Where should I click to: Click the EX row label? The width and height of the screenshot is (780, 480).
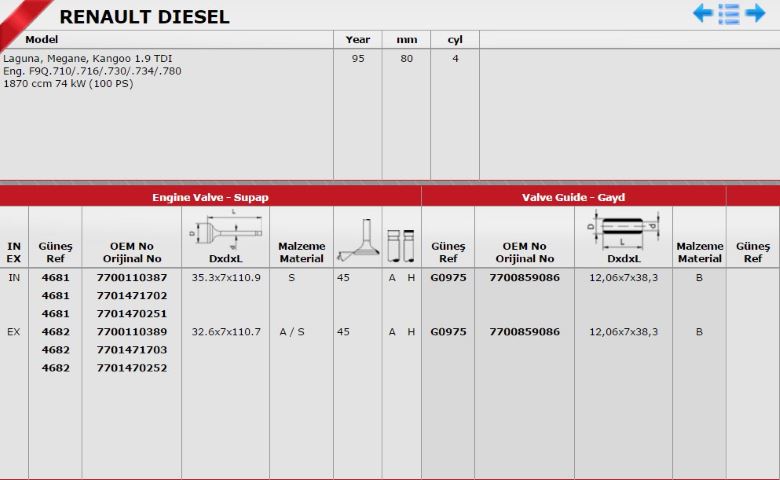pyautogui.click(x=14, y=331)
